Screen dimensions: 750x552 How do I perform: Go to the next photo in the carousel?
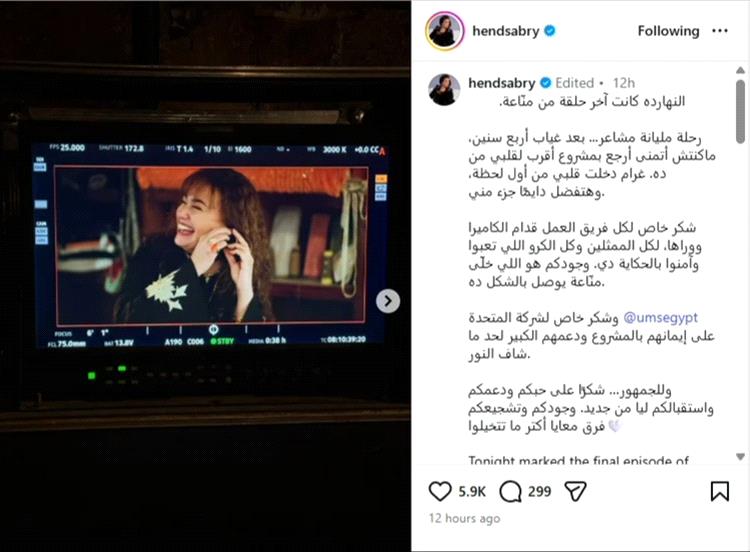coord(387,301)
